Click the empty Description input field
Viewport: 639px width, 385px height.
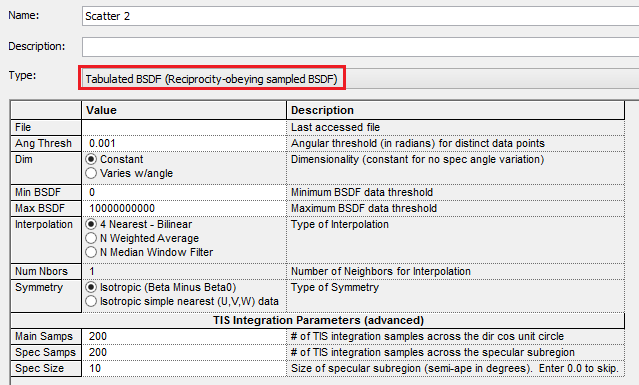(x=360, y=47)
